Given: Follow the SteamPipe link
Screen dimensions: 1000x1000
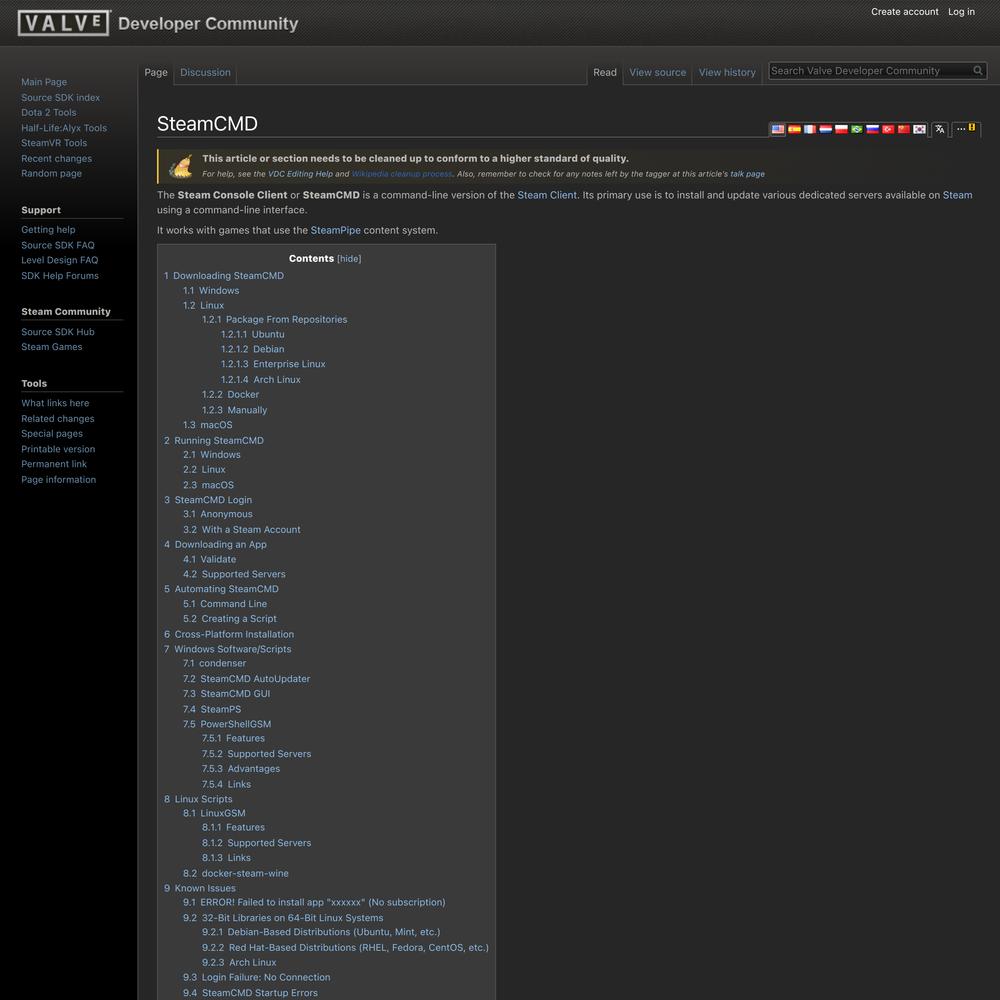Looking at the screenshot, I should point(335,230).
